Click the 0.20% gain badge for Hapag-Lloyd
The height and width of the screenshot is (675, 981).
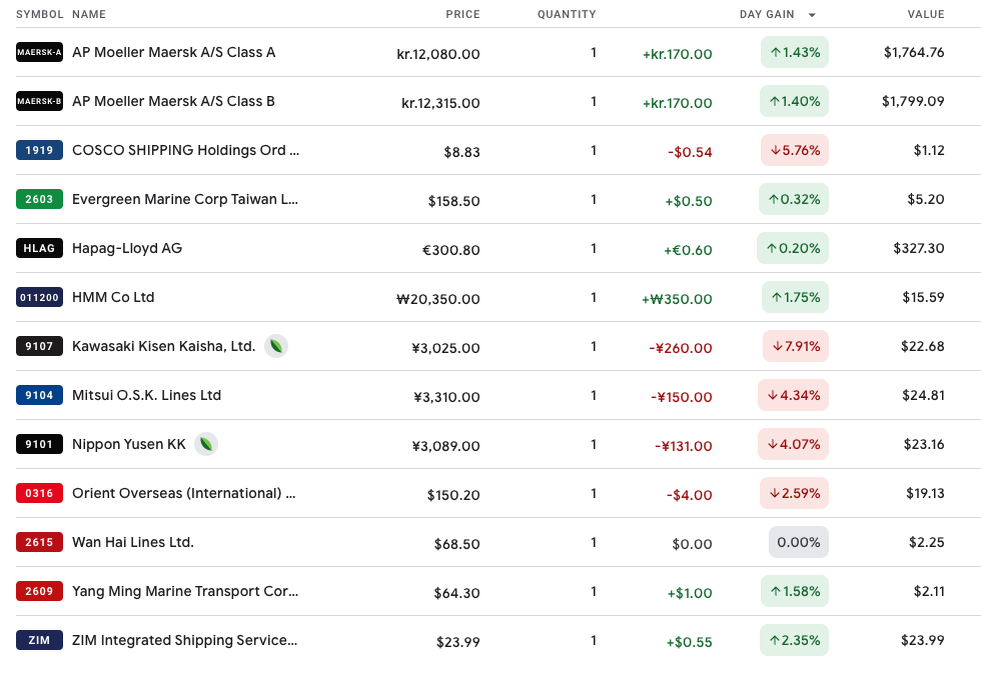tap(793, 248)
